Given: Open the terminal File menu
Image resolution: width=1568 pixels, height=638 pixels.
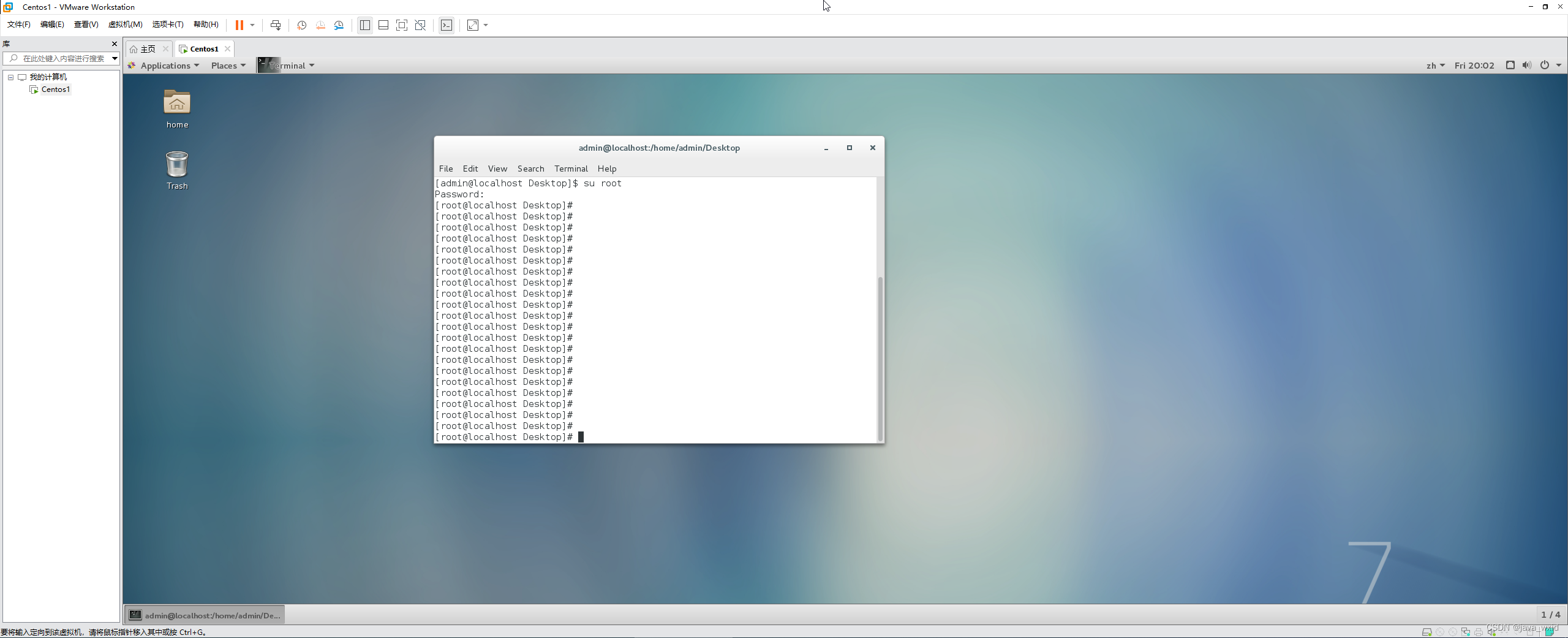Looking at the screenshot, I should click(x=446, y=169).
